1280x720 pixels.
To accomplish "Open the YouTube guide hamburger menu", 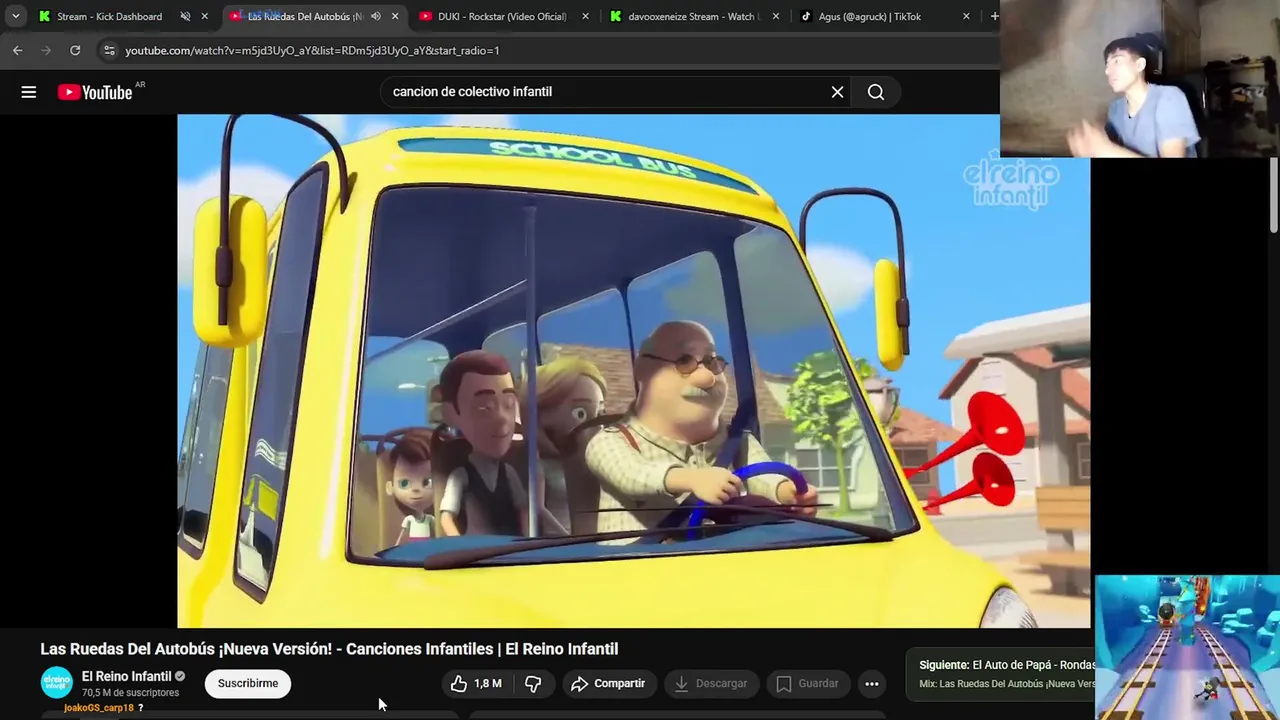I will click(x=29, y=92).
